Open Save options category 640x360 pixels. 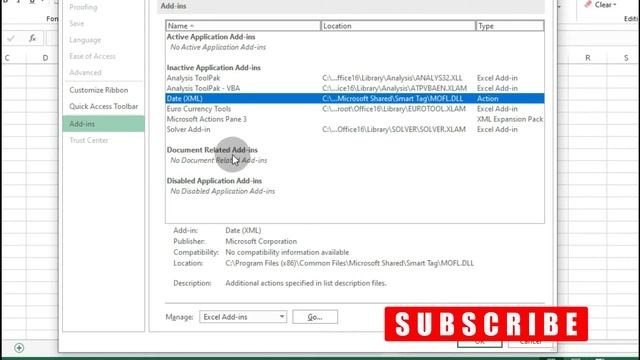click(77, 24)
